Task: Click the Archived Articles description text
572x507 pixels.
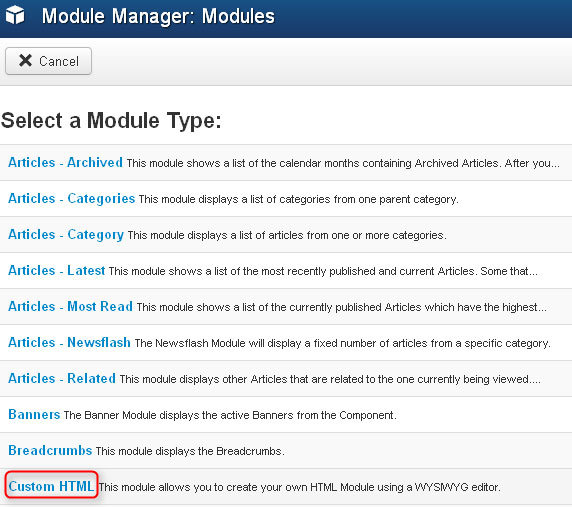Action: [x=343, y=163]
